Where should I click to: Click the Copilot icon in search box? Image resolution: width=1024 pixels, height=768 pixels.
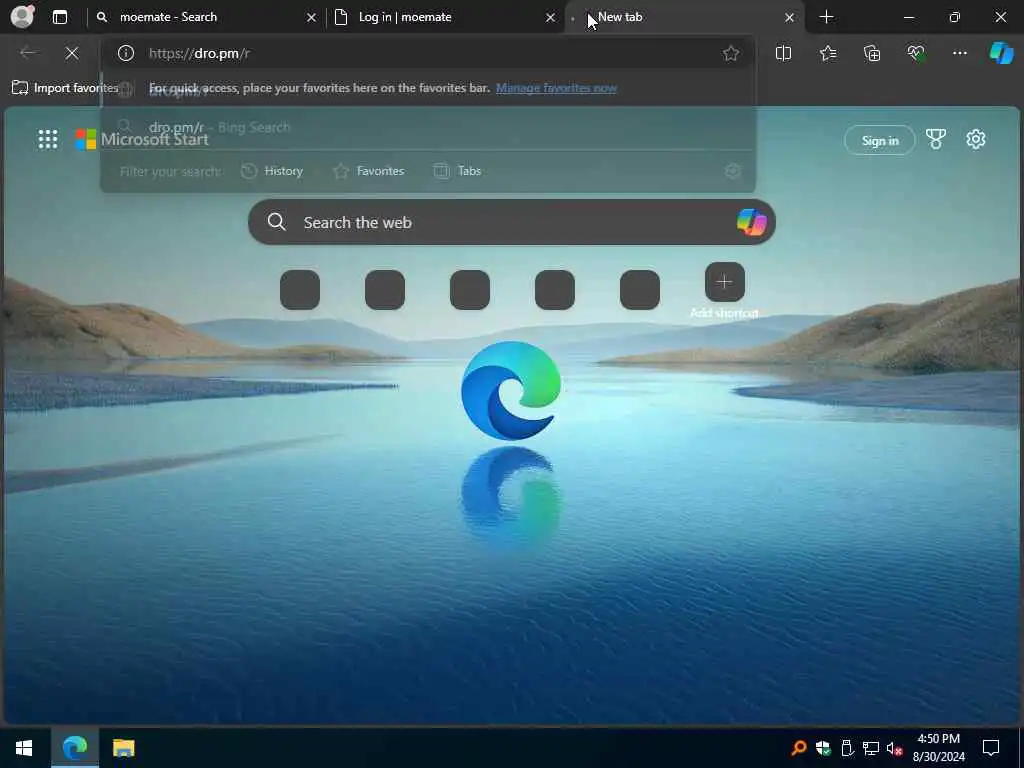752,222
